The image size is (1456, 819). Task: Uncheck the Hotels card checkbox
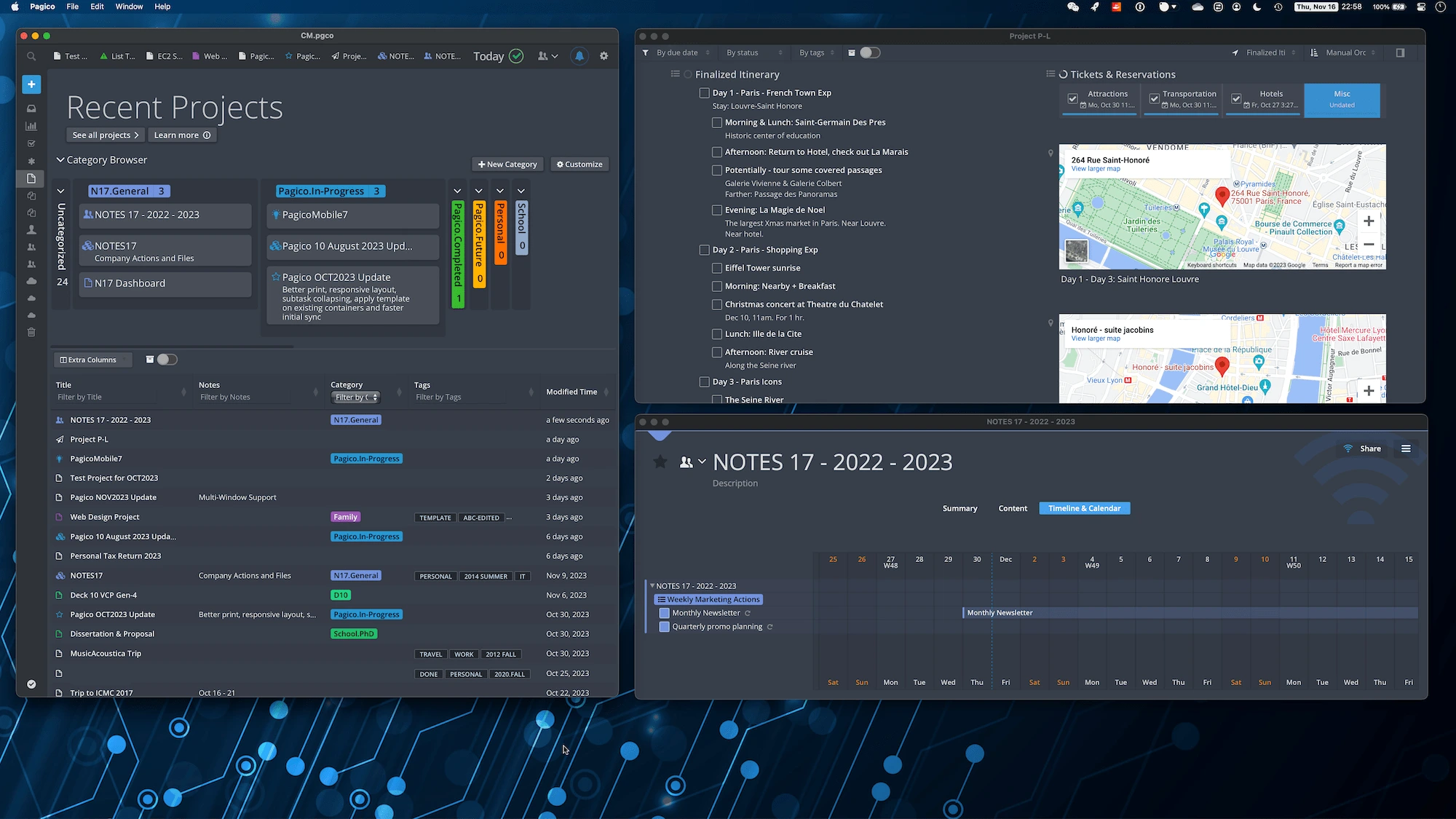click(1236, 98)
